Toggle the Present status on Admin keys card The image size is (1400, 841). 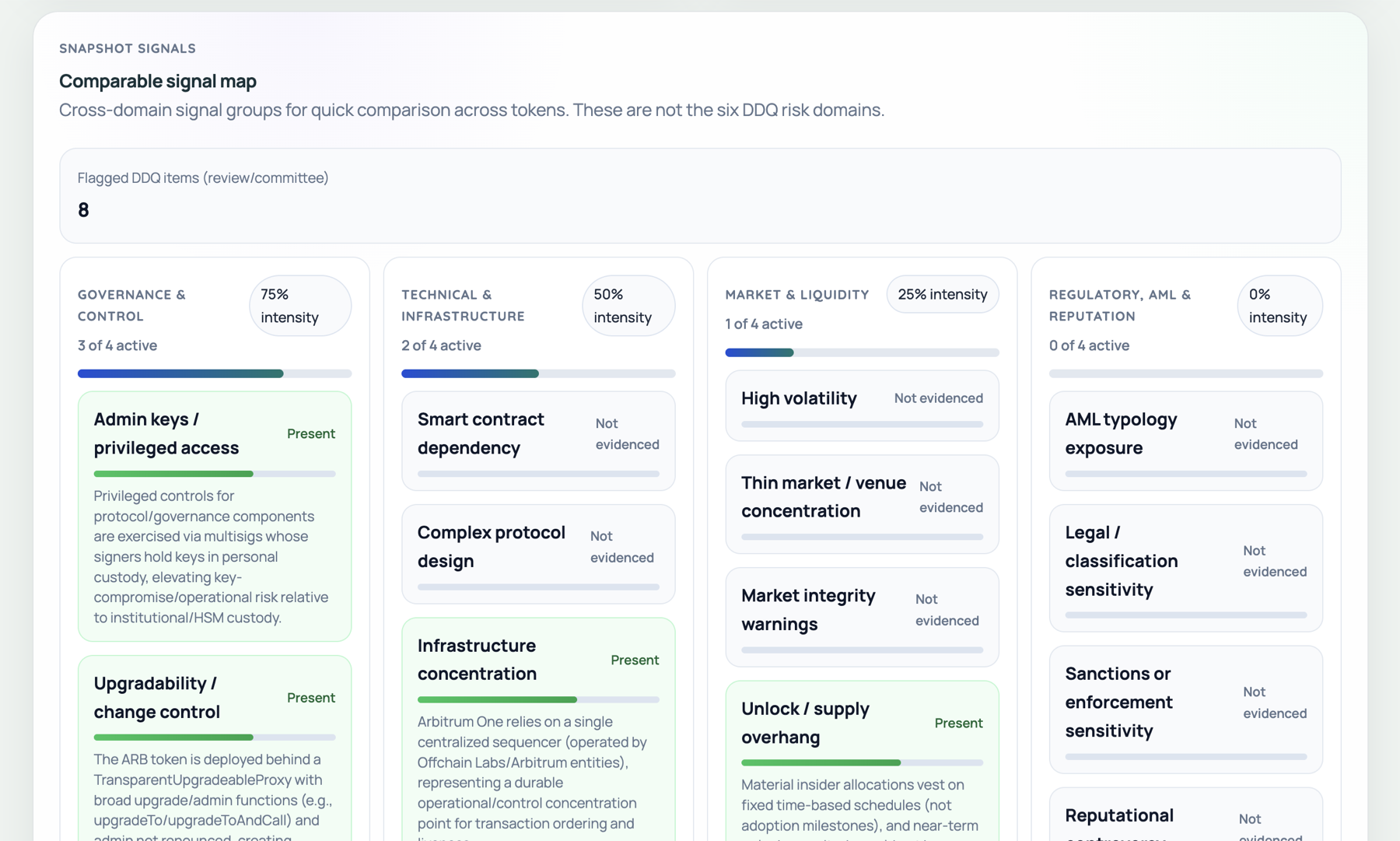tap(311, 433)
